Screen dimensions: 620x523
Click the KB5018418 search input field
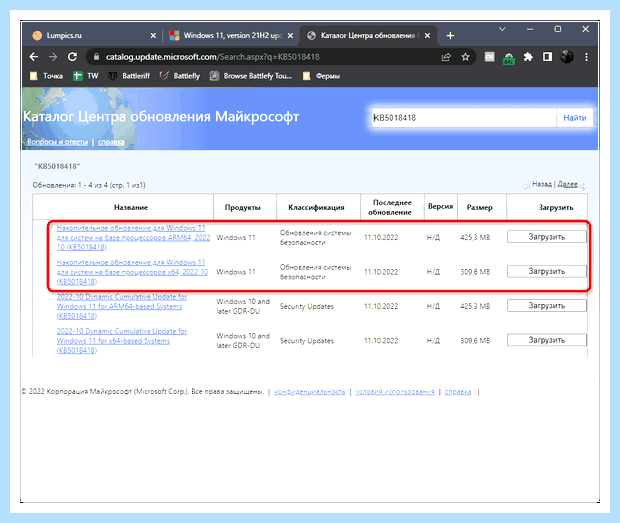(x=463, y=118)
